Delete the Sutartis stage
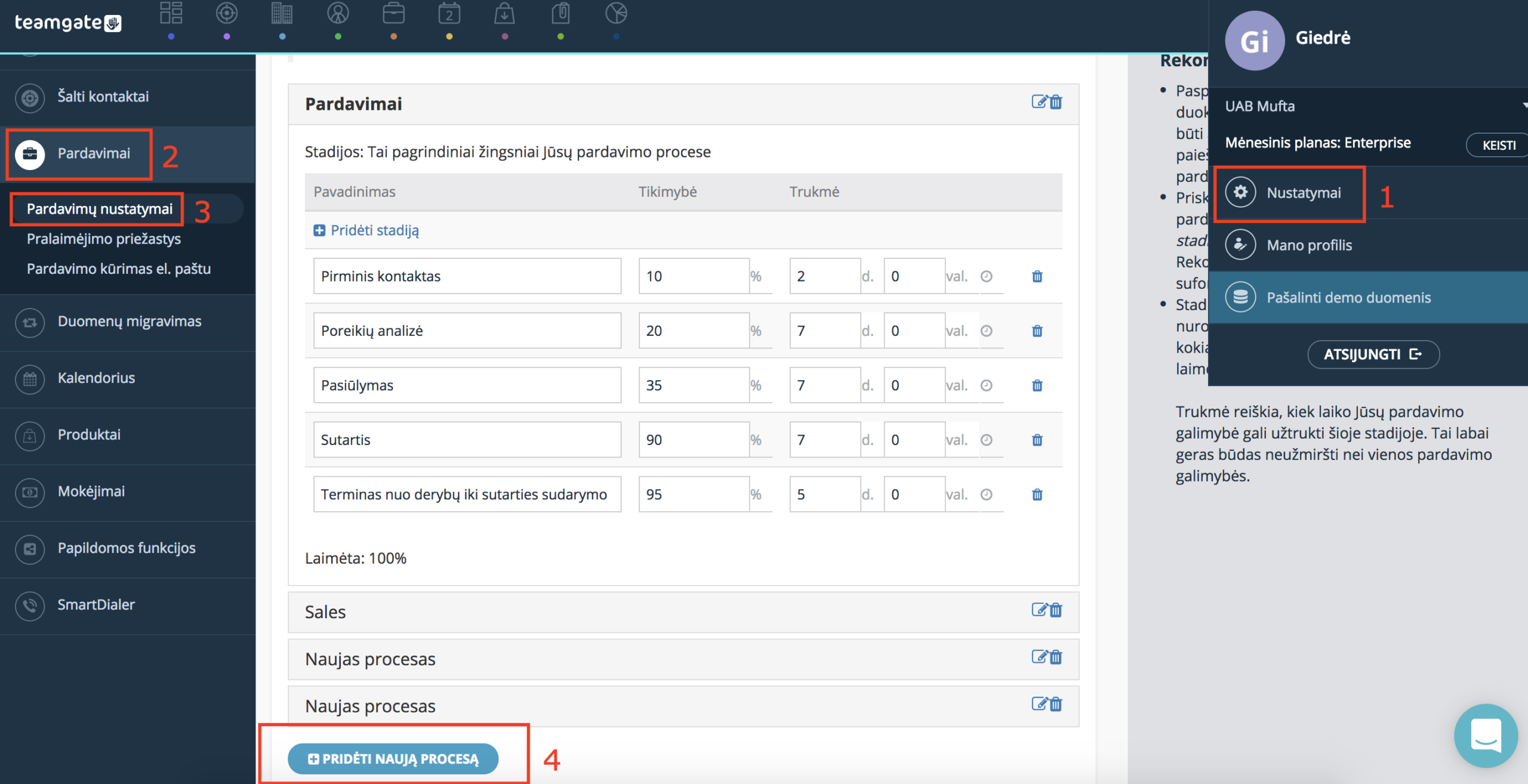The image size is (1528, 784). [x=1037, y=440]
